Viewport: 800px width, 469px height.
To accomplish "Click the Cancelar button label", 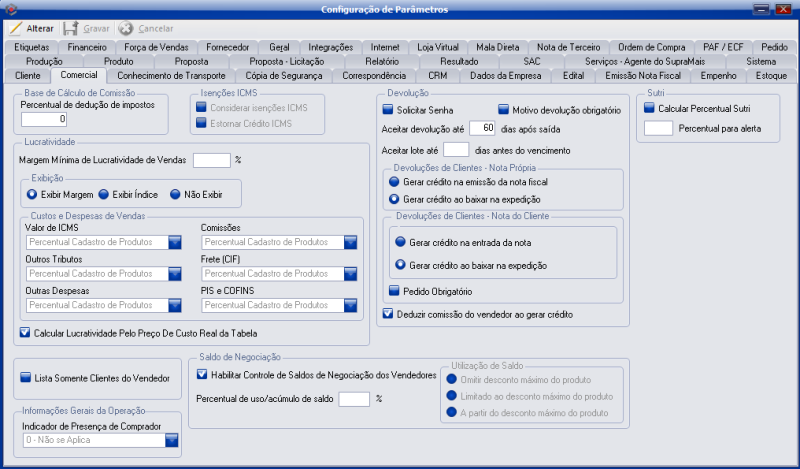I will [x=156, y=29].
